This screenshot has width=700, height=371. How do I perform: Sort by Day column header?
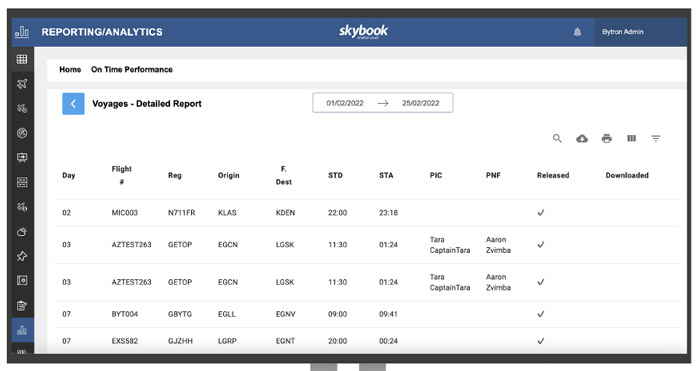(x=69, y=175)
